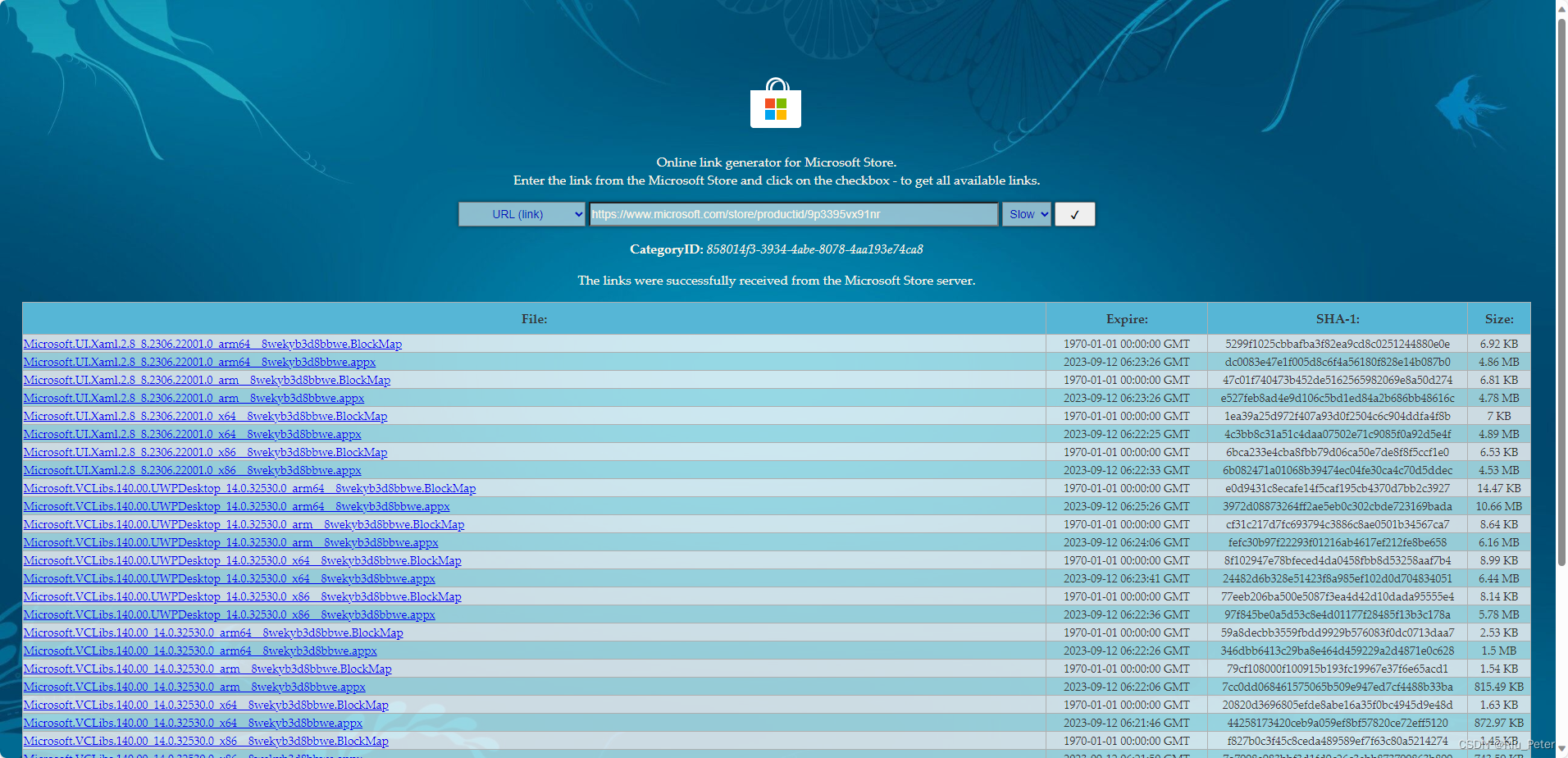Open VCLibs UWPDesktop x64 BlockMap link

click(x=242, y=560)
